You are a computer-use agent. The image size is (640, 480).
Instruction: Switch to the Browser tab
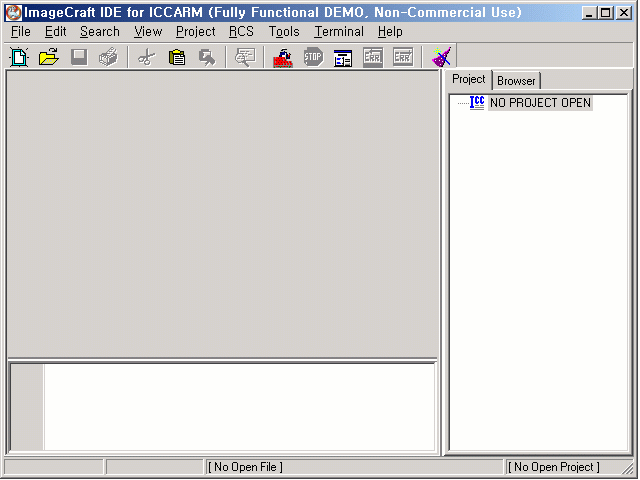[516, 81]
